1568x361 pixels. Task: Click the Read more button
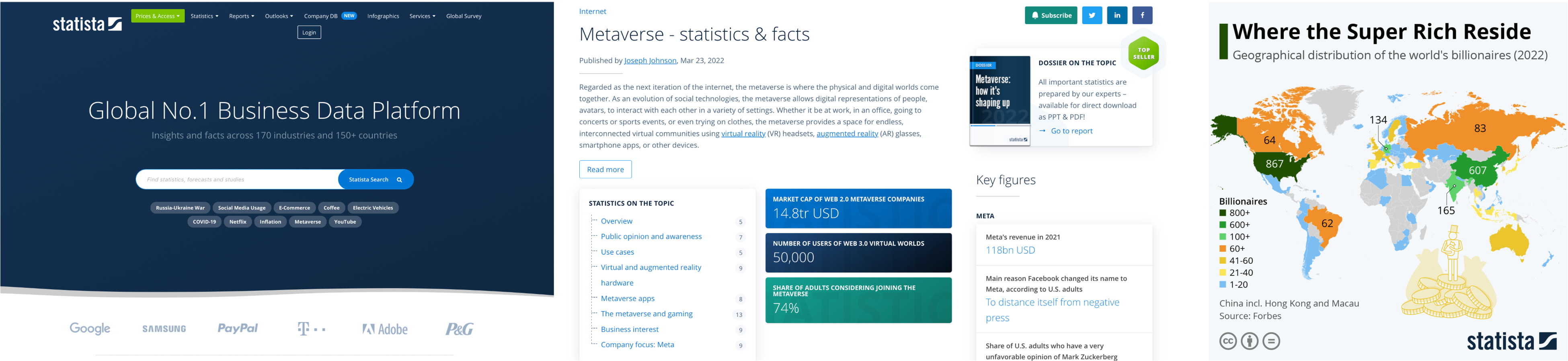coord(605,169)
